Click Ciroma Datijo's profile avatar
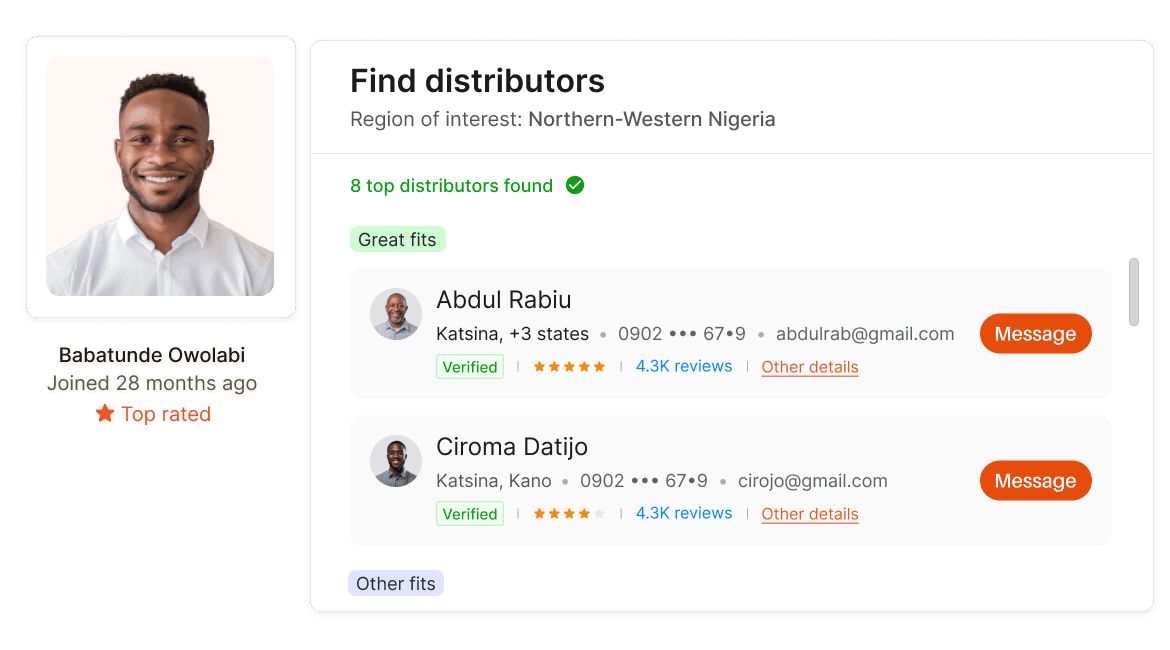1170x650 pixels. click(396, 461)
